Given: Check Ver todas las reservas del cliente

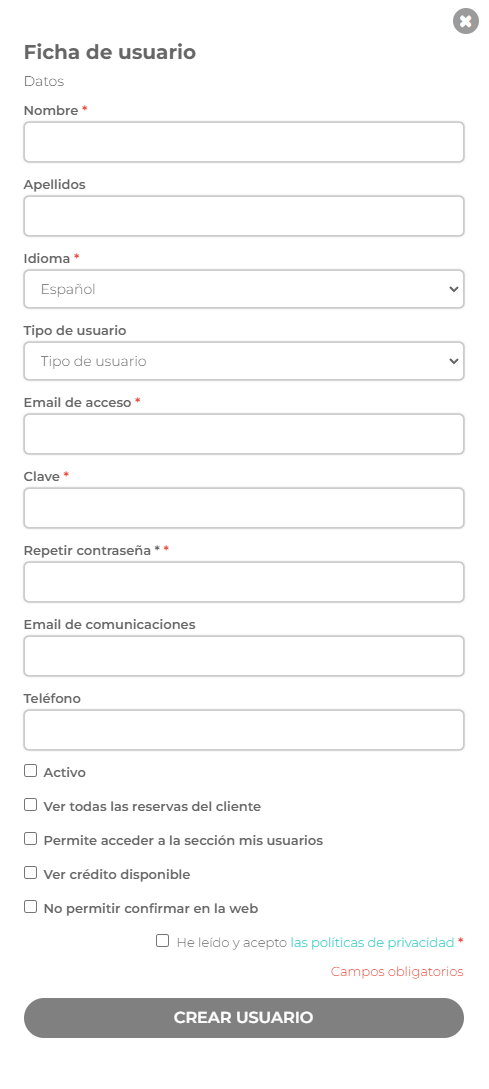Looking at the screenshot, I should pyautogui.click(x=31, y=804).
